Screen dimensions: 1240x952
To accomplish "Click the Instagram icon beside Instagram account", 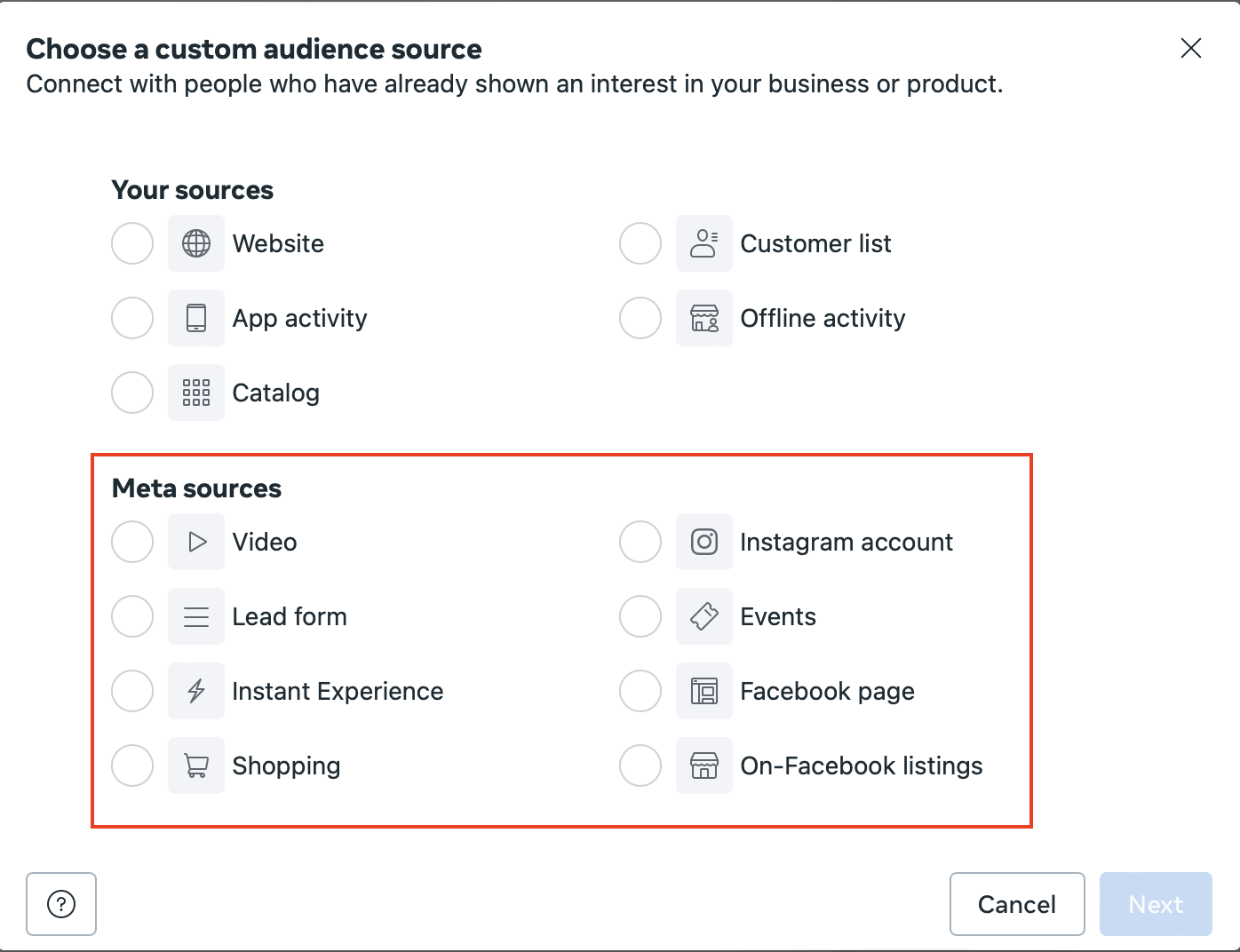I will click(x=704, y=542).
